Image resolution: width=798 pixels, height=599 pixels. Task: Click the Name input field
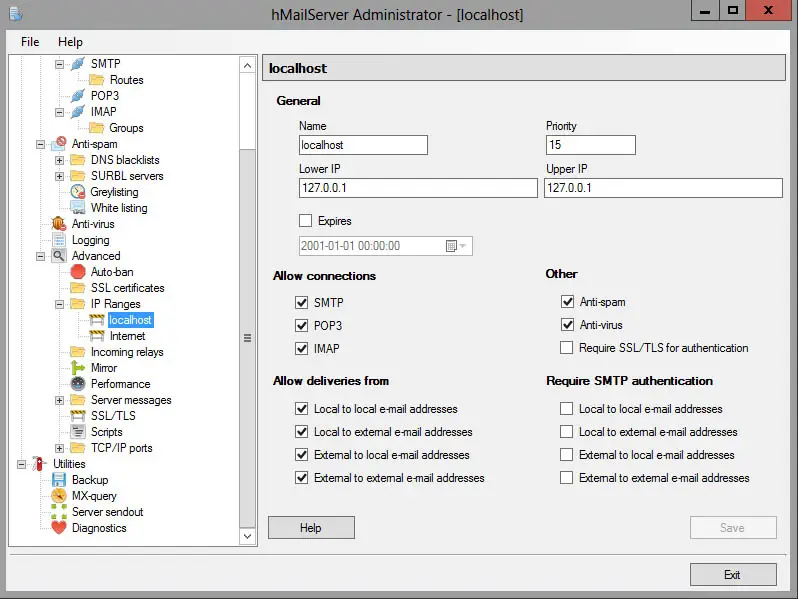point(363,145)
